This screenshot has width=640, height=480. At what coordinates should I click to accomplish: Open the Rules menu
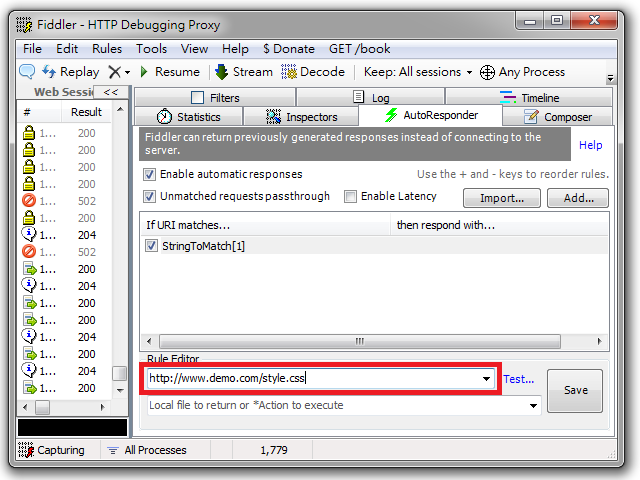point(107,49)
